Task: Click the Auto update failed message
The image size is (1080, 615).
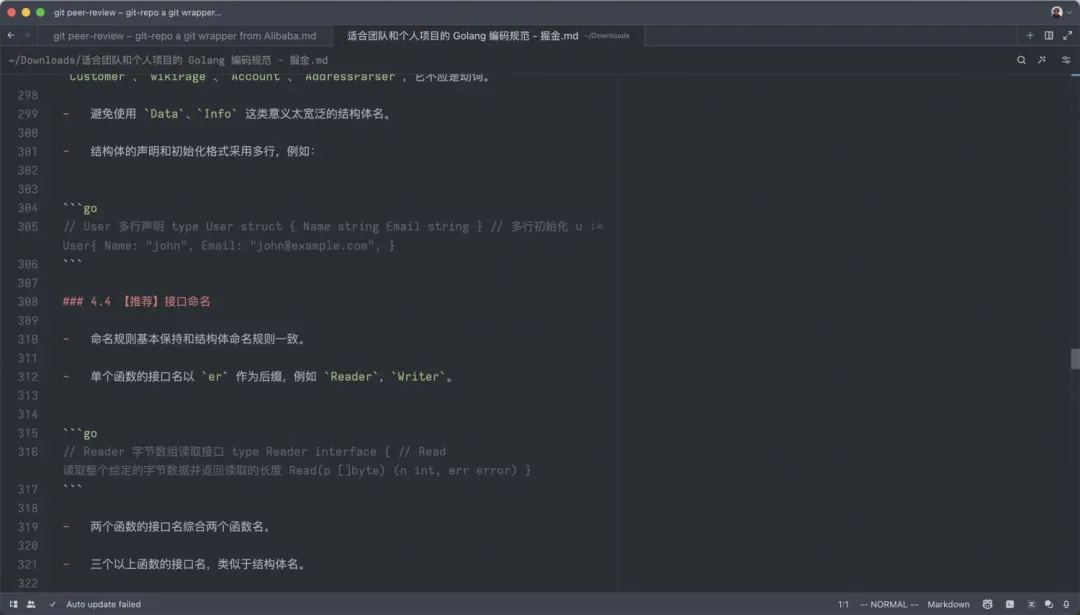Action: click(x=102, y=604)
